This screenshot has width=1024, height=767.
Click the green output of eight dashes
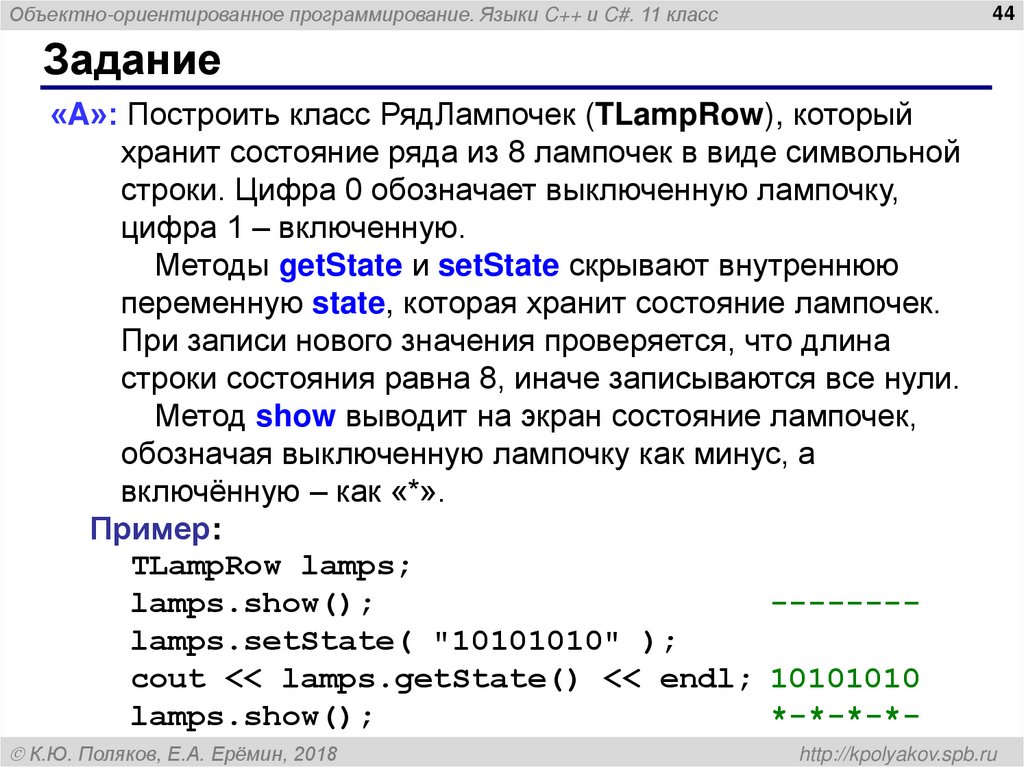tap(845, 602)
